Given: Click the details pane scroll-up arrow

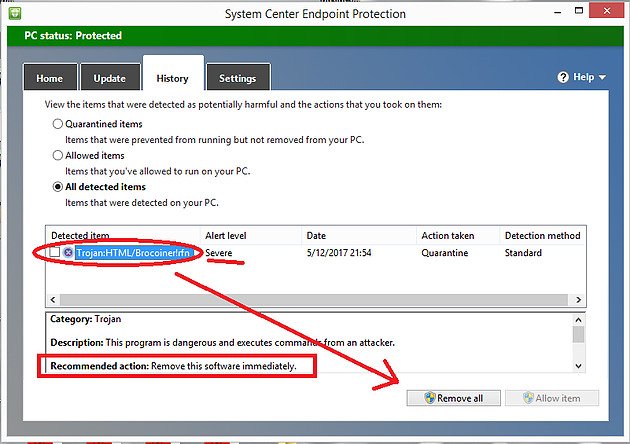Looking at the screenshot, I should pos(578,320).
